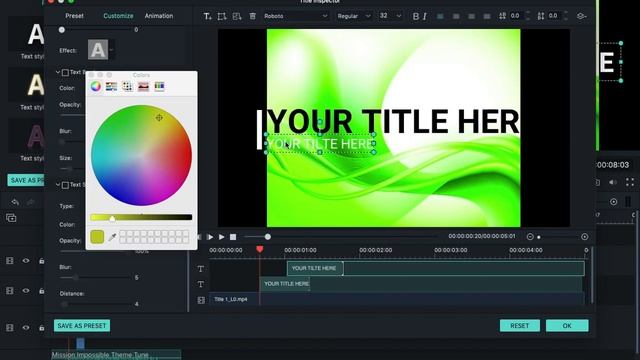
Task: Switch to the Animation tab
Action: pos(159,16)
